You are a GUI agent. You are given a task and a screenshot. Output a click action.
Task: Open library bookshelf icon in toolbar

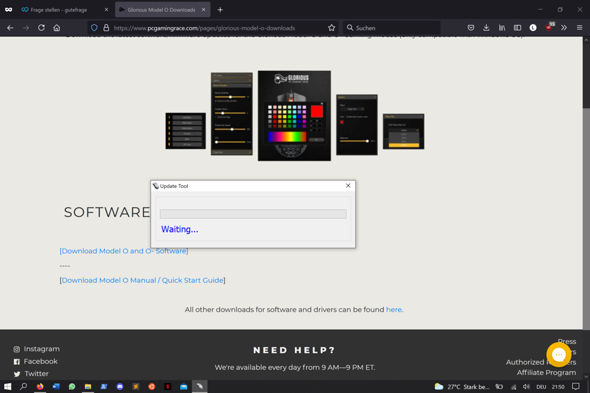point(502,28)
